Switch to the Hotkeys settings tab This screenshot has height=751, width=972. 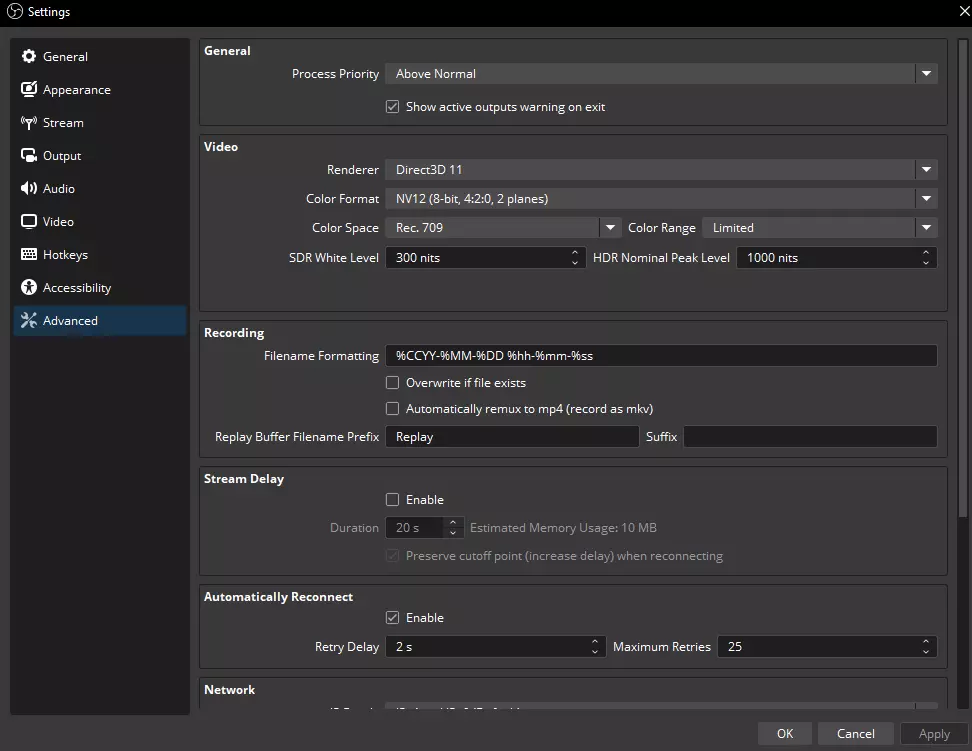point(65,255)
